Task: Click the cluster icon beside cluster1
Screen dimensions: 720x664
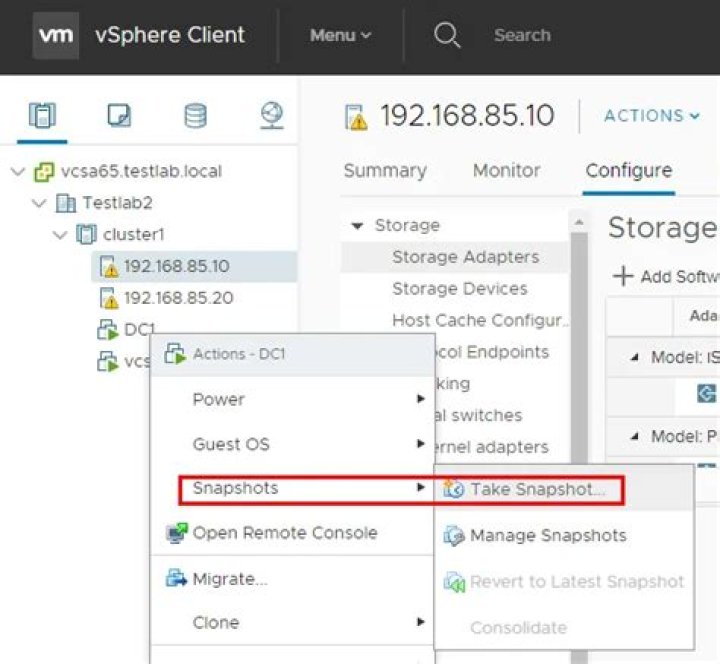Action: tap(86, 235)
